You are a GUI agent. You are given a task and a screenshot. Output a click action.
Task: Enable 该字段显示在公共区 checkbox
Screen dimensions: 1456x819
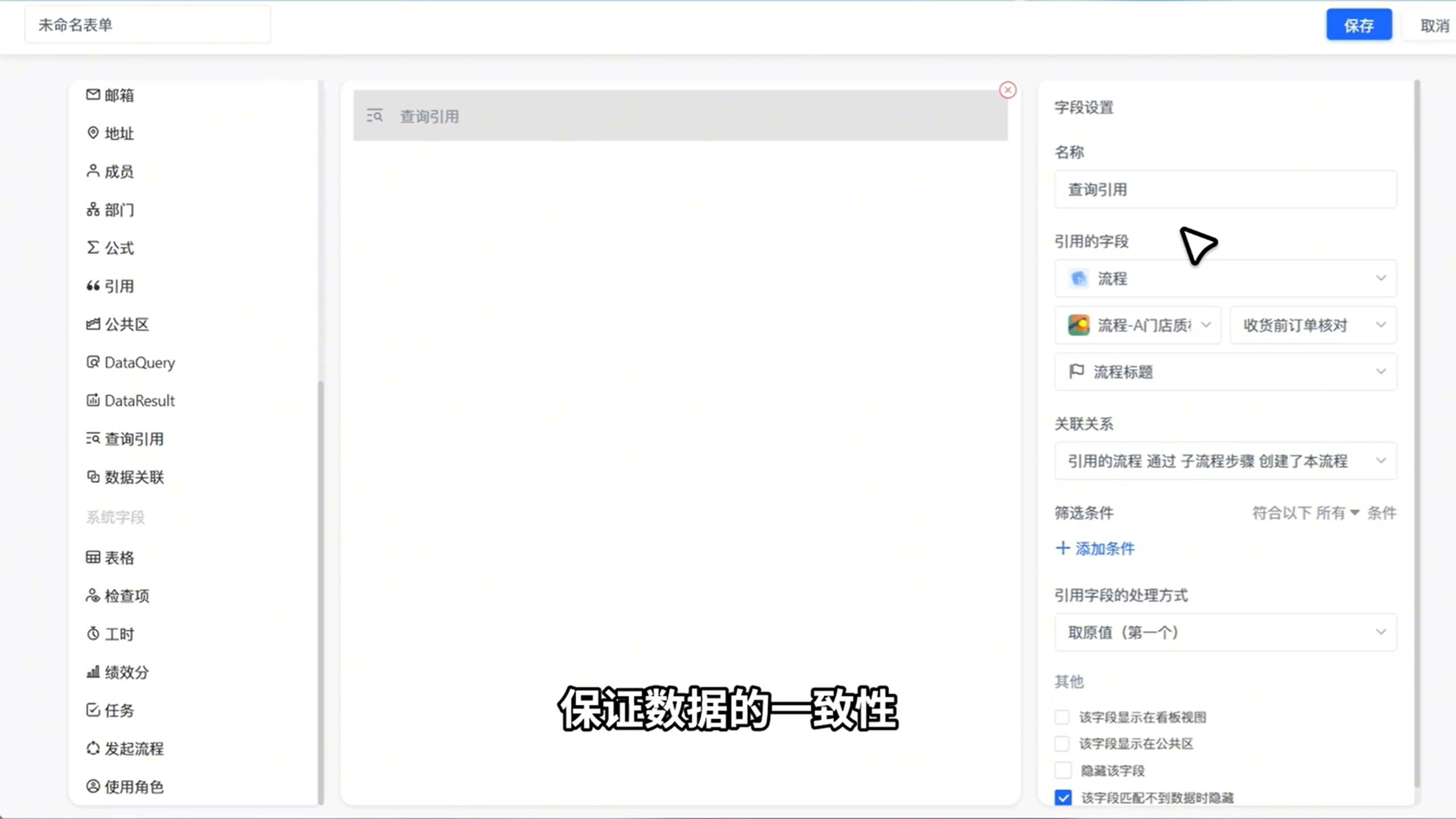pos(1062,743)
